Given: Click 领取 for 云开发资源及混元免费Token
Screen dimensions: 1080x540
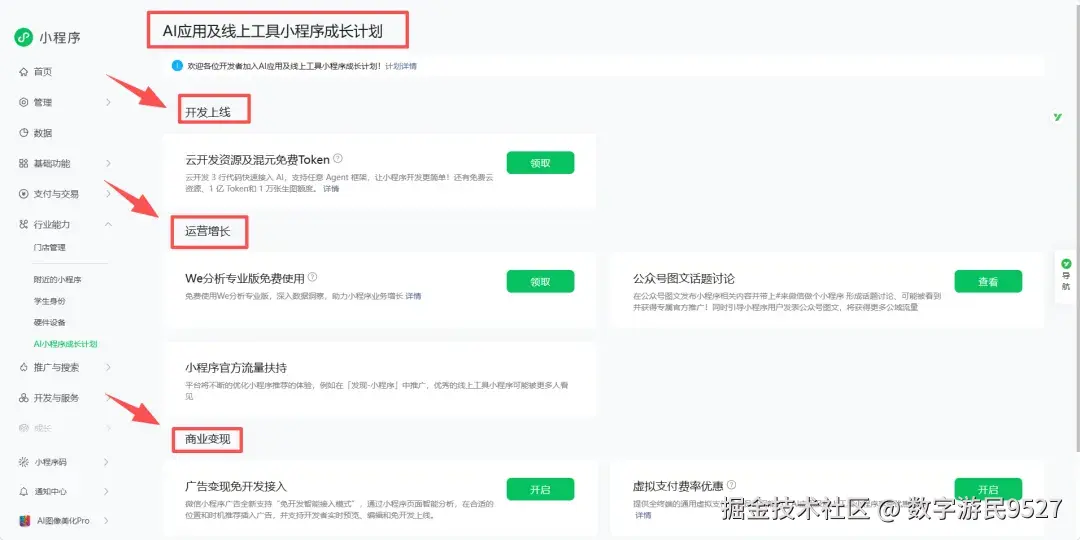Looking at the screenshot, I should tap(541, 163).
